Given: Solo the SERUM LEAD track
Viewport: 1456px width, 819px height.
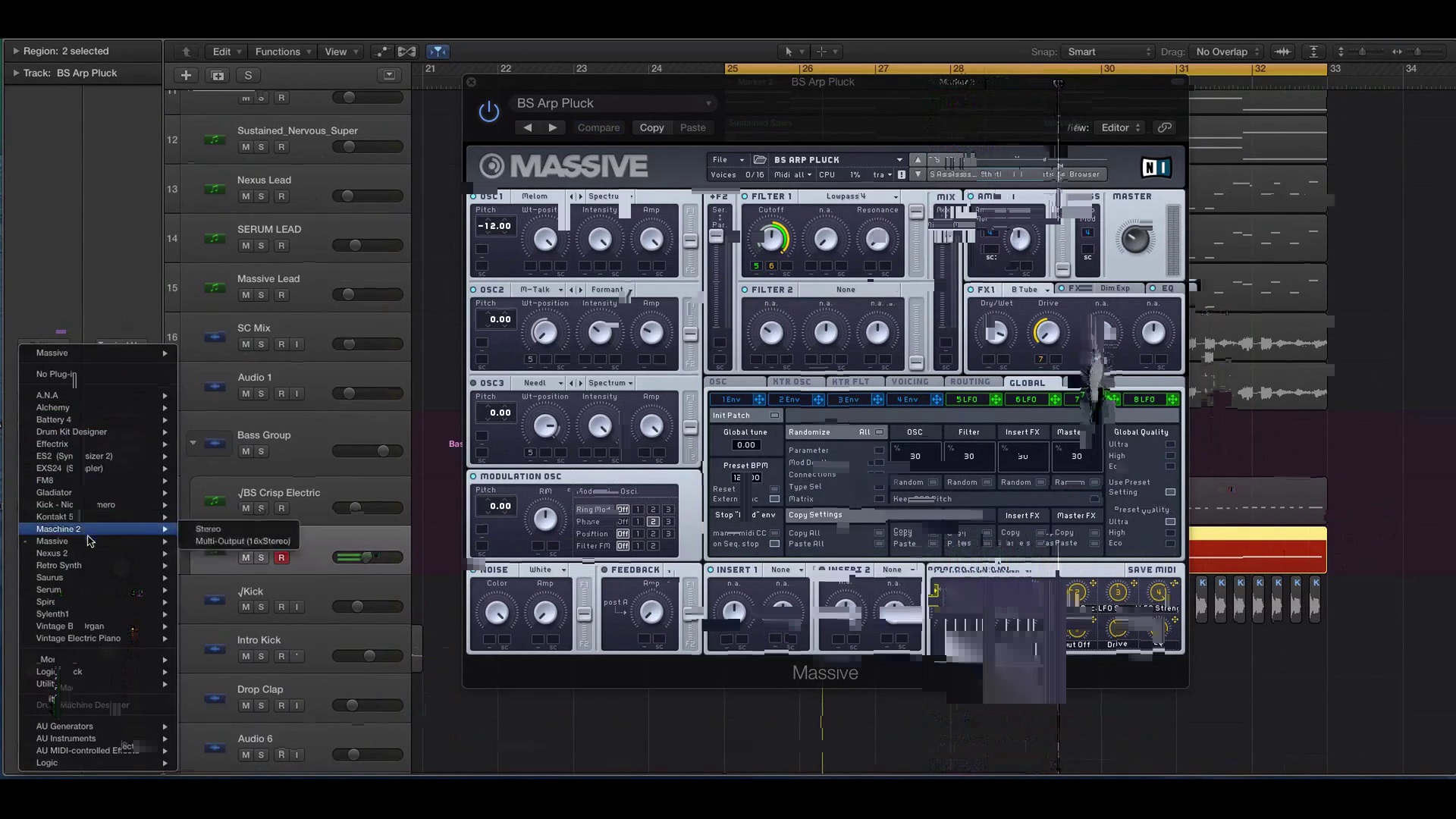Looking at the screenshot, I should coord(261,246).
